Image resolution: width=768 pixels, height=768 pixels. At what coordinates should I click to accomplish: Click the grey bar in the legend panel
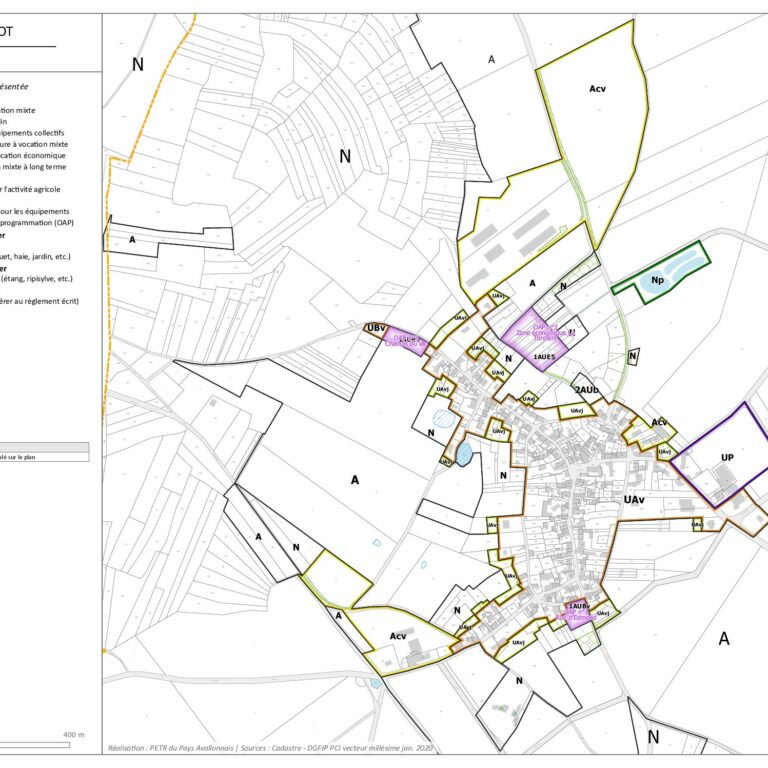(44, 447)
